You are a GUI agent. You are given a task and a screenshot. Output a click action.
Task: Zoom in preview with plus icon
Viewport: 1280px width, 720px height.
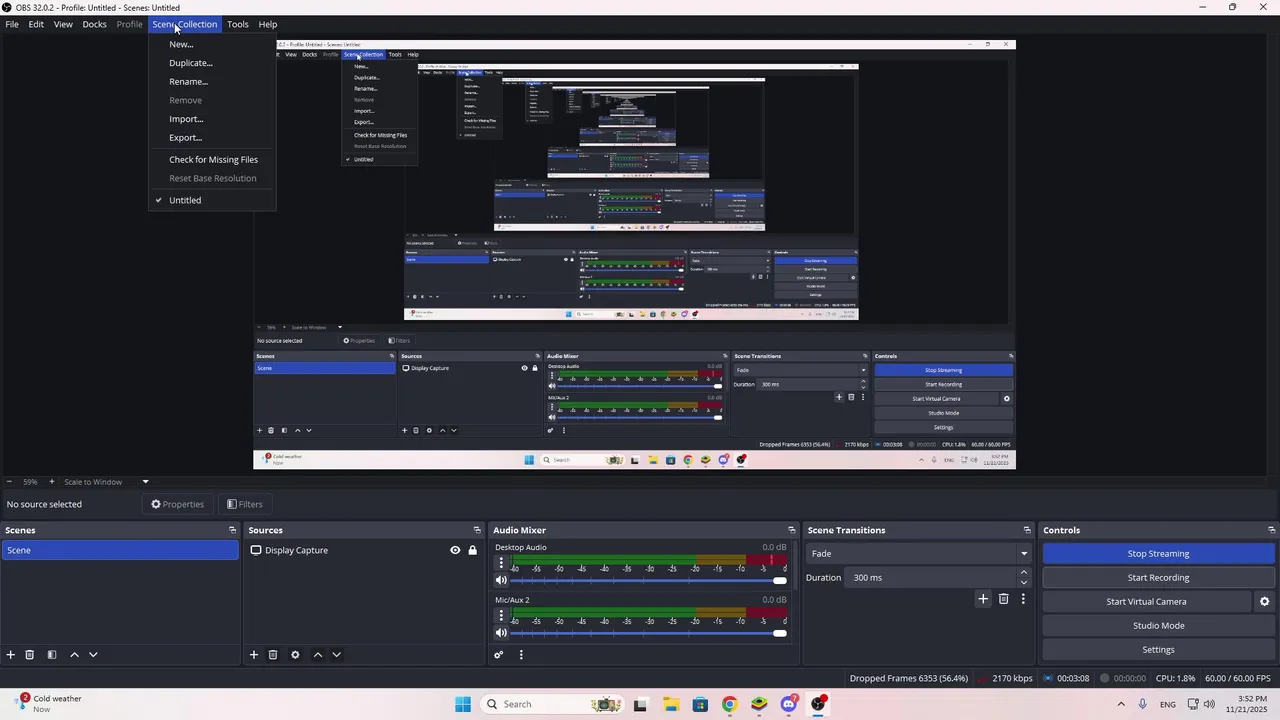coord(52,482)
